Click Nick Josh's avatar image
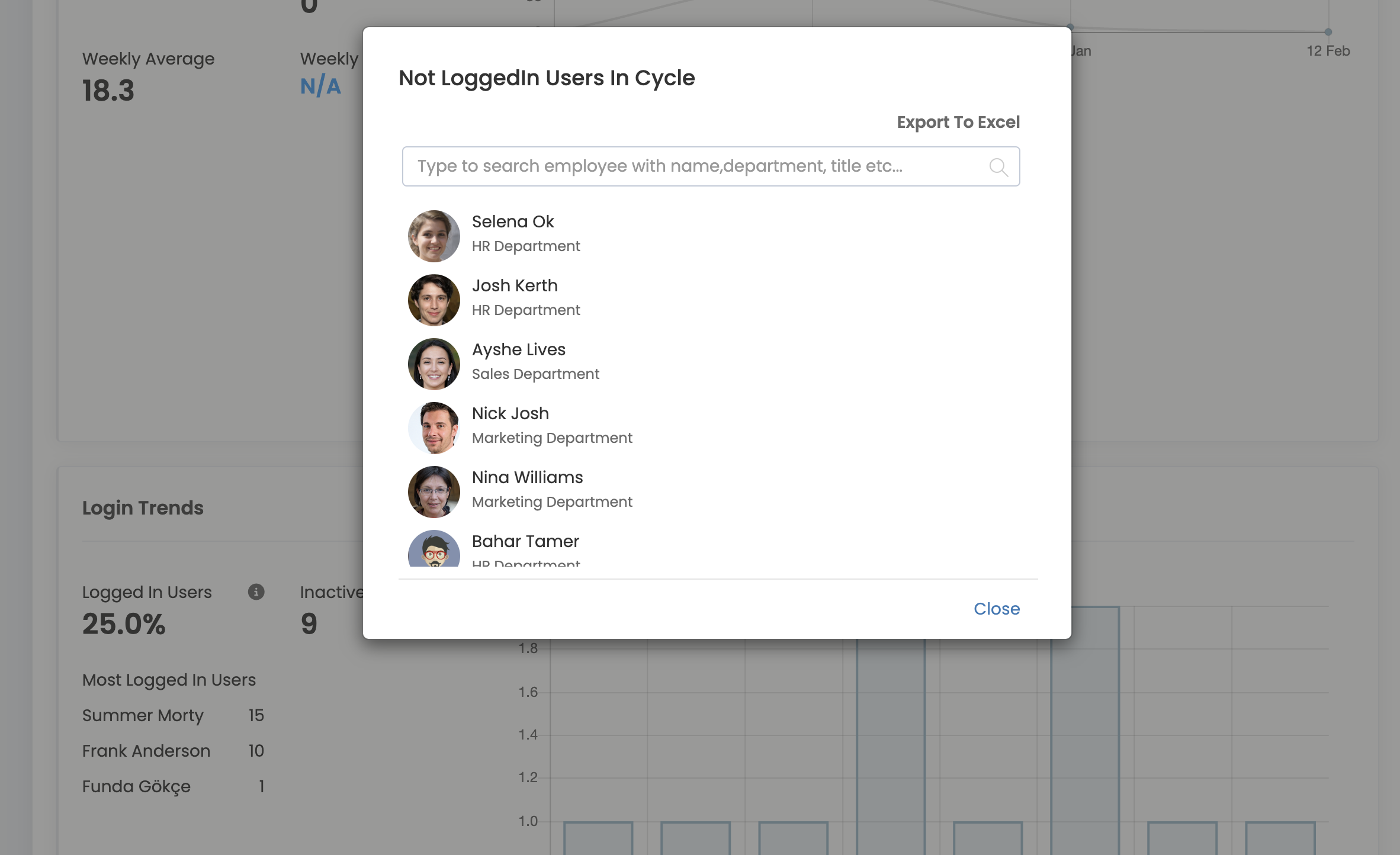1400x855 pixels. click(x=434, y=427)
